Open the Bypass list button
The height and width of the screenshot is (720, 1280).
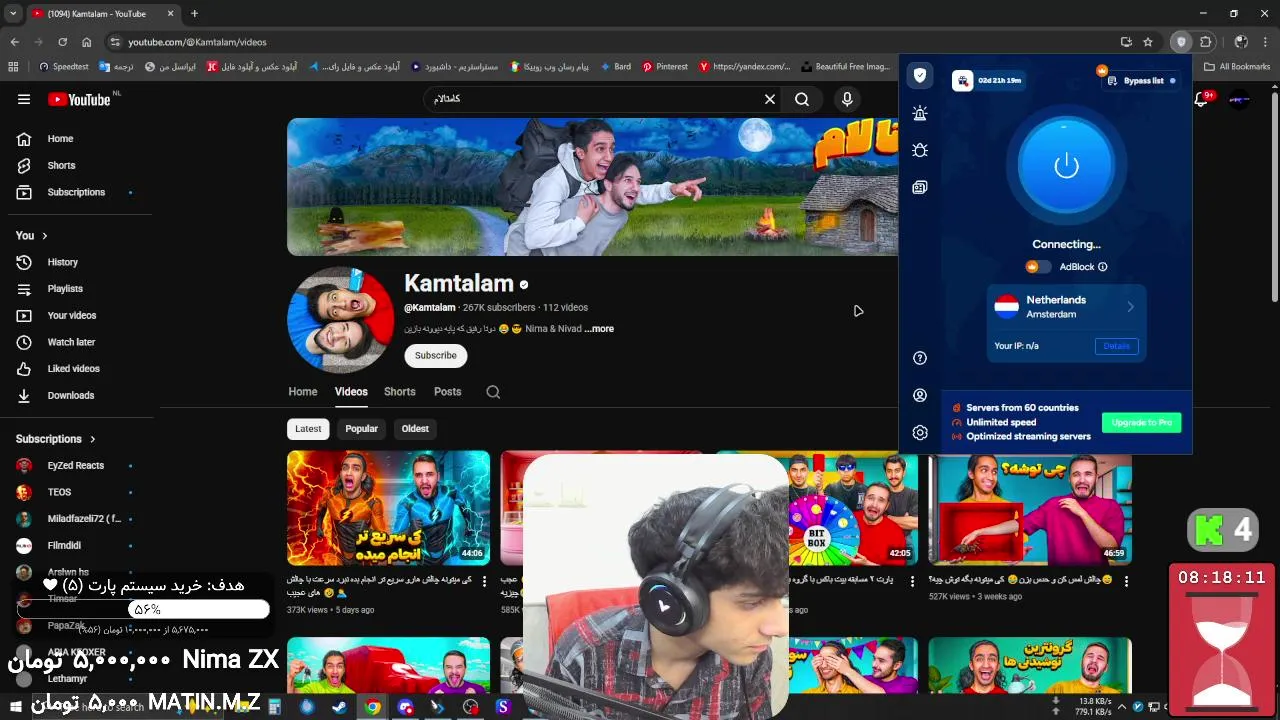pos(1142,81)
